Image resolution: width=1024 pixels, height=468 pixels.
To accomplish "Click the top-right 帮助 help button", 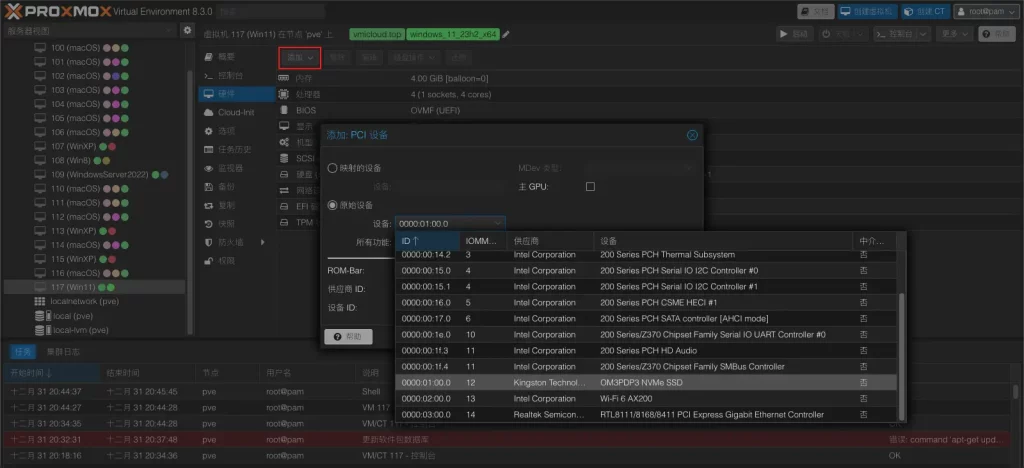I will coord(997,33).
